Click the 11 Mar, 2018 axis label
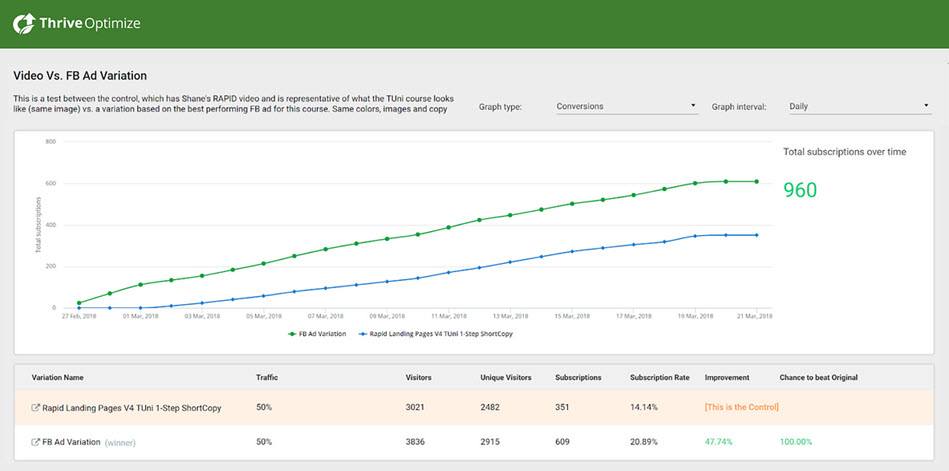This screenshot has height=471, width=949. click(x=449, y=316)
